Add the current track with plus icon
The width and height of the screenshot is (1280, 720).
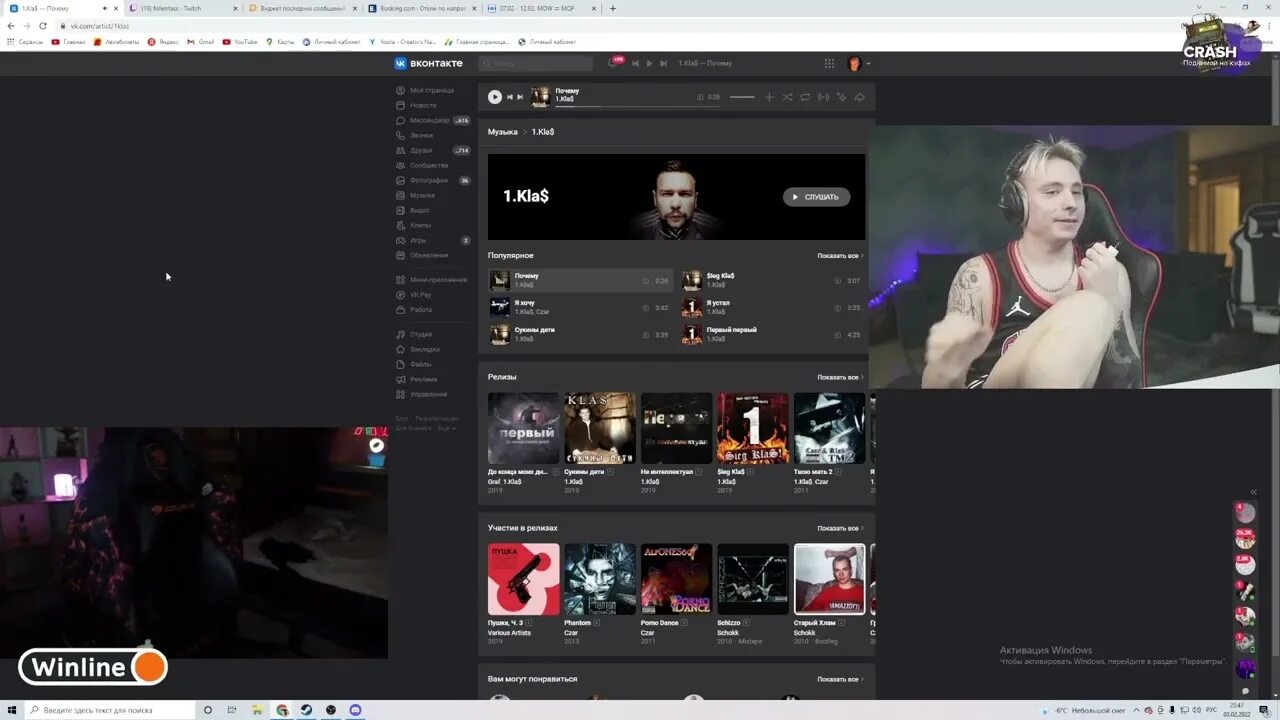[769, 97]
